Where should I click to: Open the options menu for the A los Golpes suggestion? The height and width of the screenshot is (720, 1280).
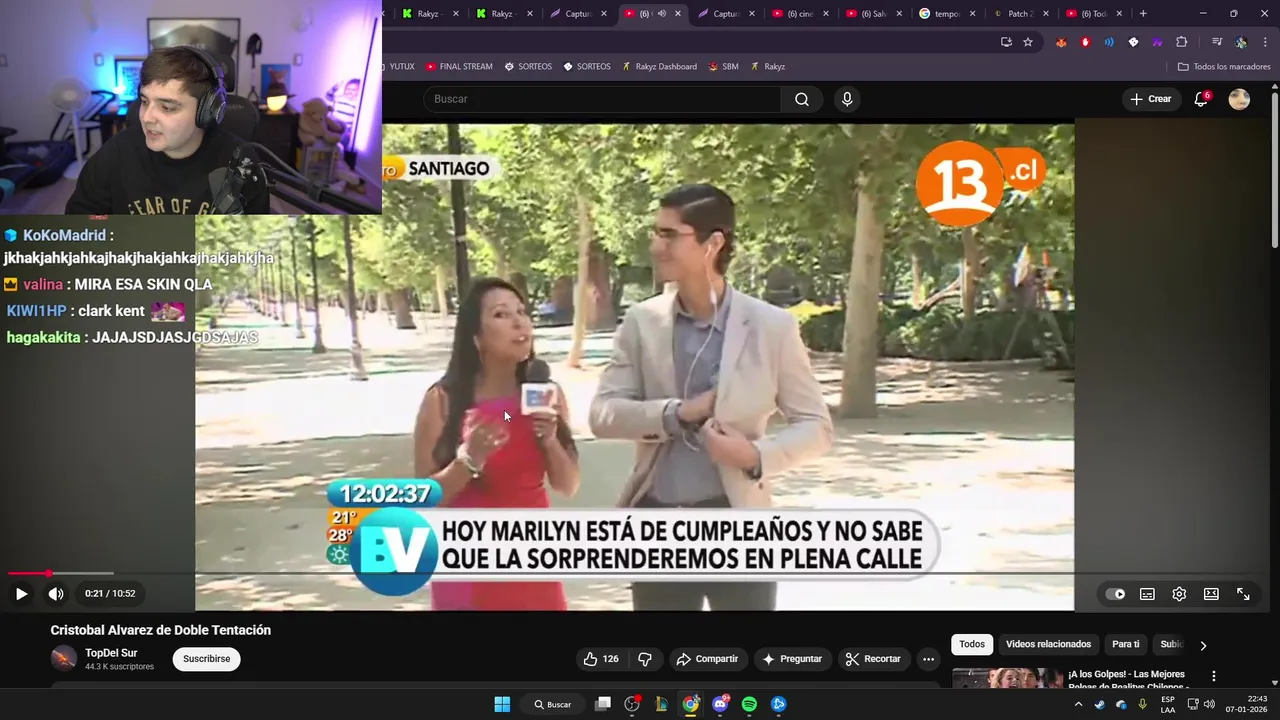1214,676
